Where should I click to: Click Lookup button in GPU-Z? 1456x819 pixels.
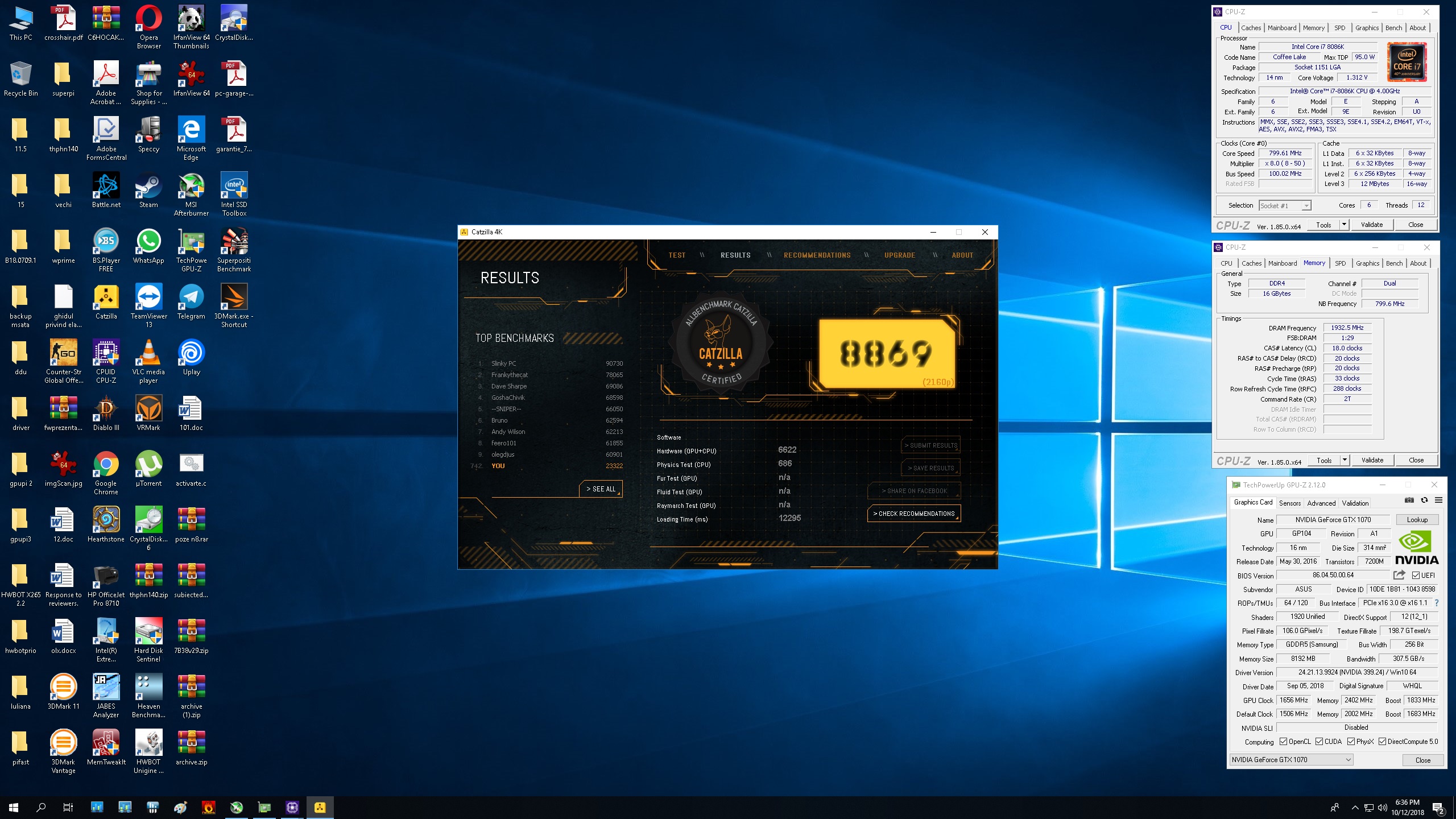1417,520
